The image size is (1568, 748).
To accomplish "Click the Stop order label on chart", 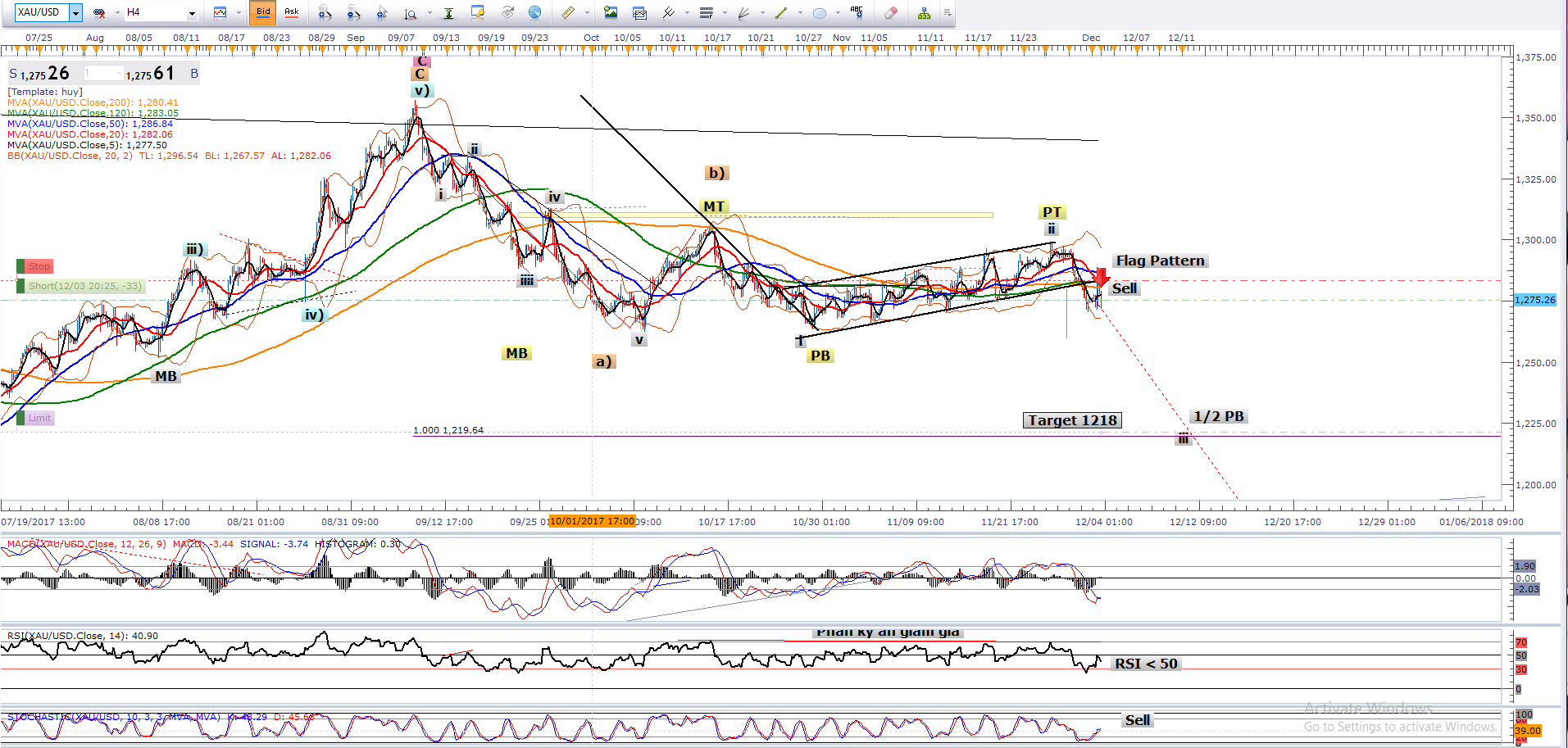I will (x=39, y=266).
